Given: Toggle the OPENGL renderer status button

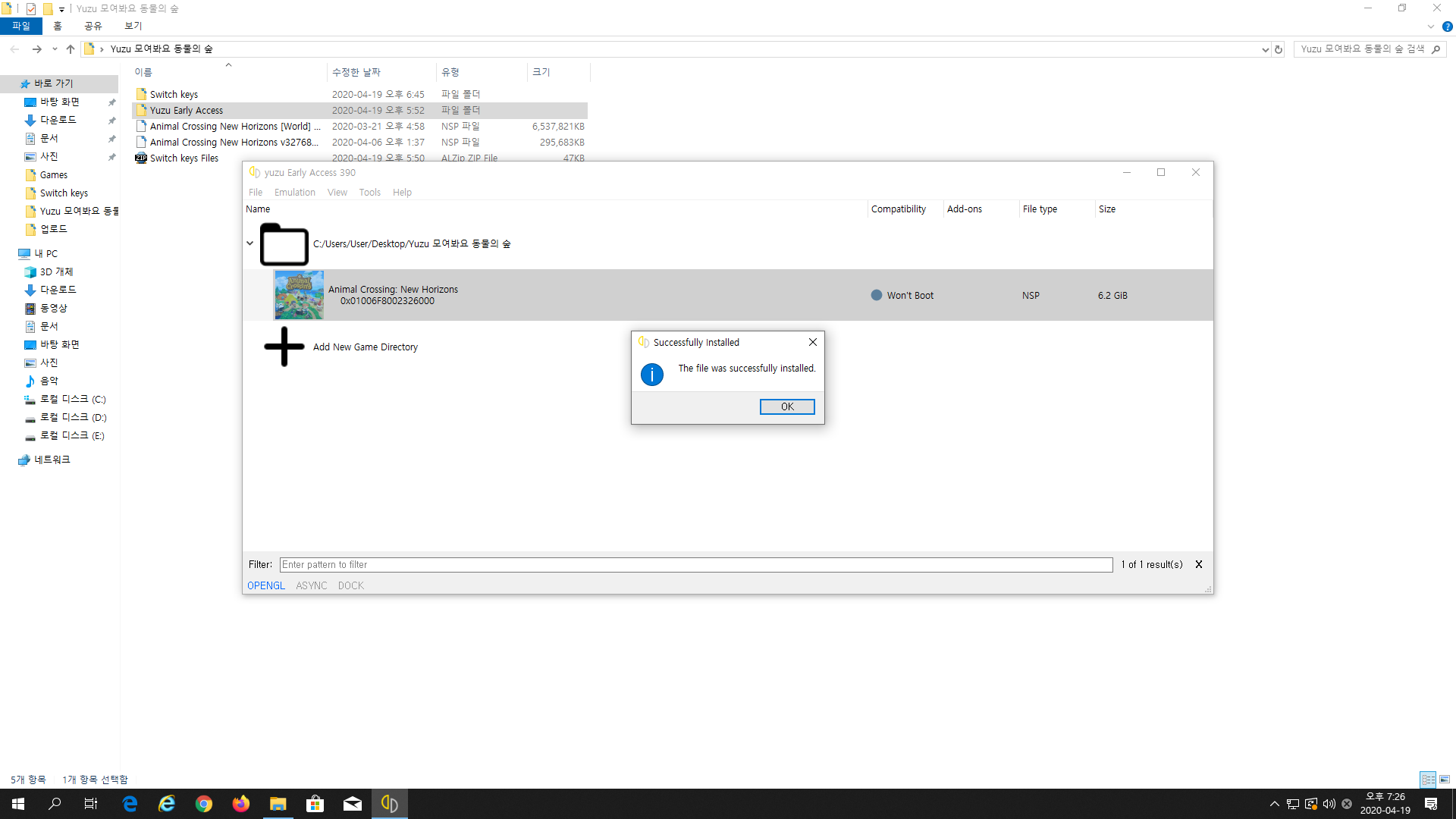Looking at the screenshot, I should [265, 585].
